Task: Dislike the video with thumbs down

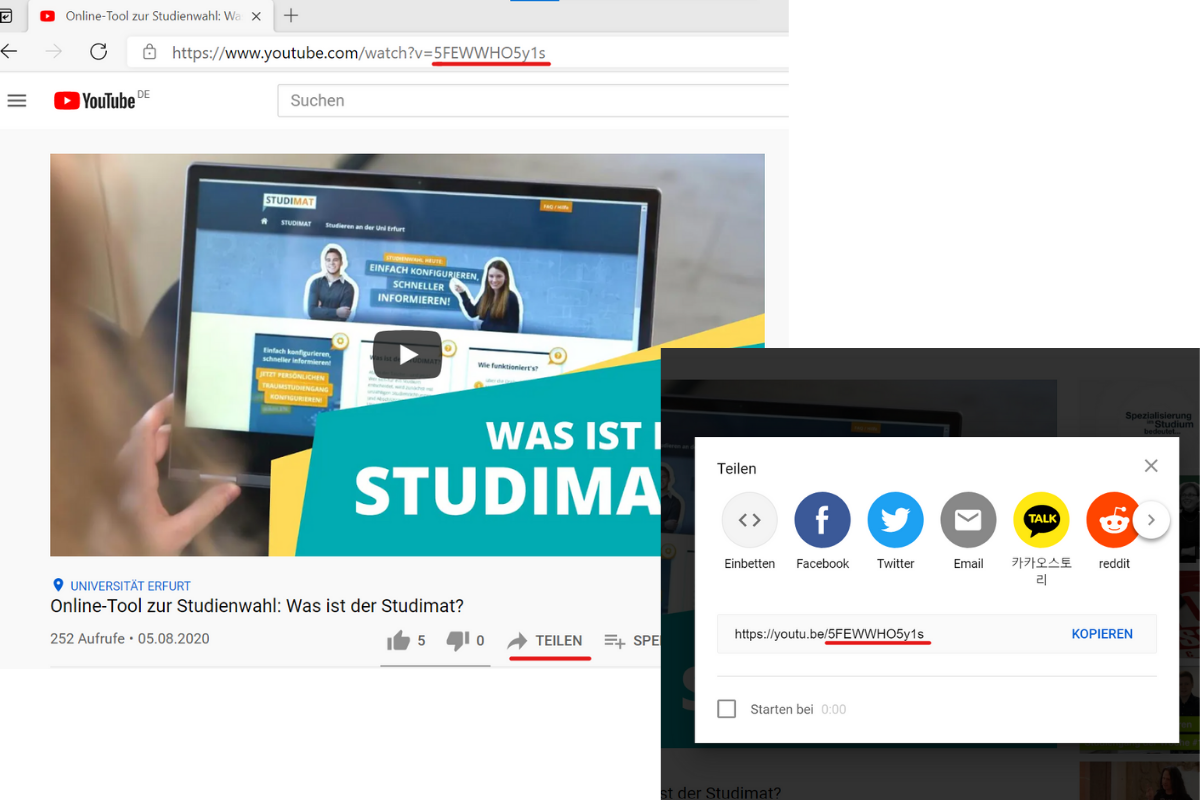Action: tap(458, 641)
